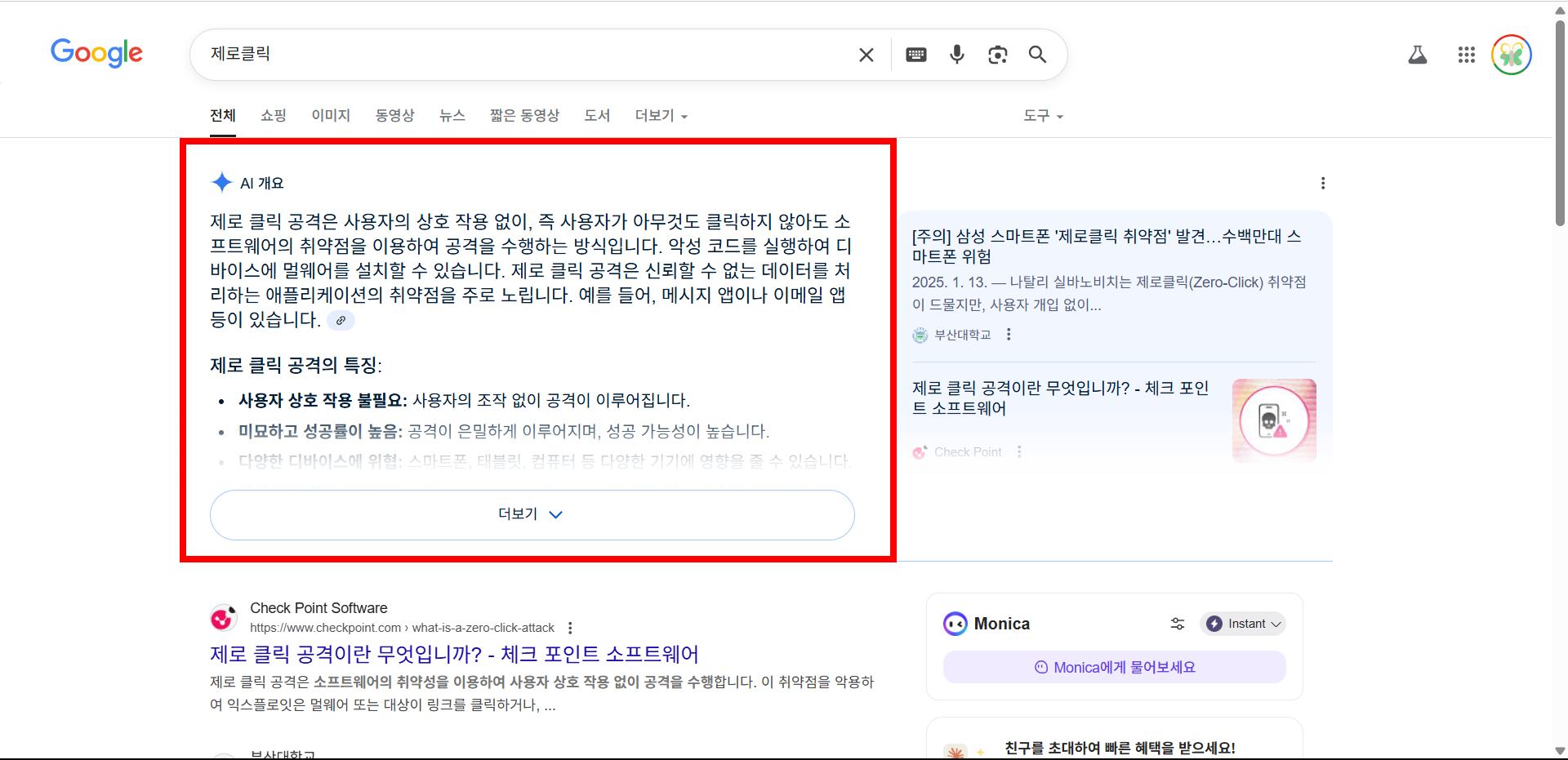1568x760 pixels.
Task: Click the Monica logo icon
Action: (955, 624)
